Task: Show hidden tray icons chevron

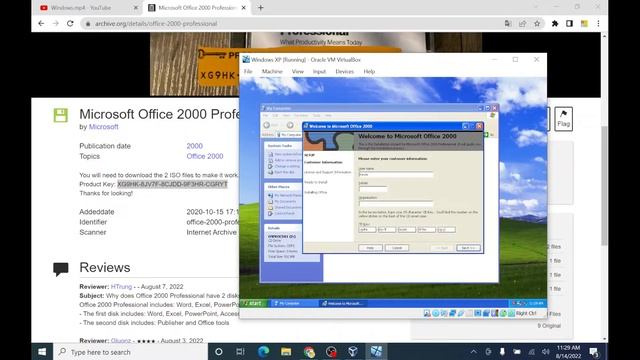Action: pyautogui.click(x=473, y=351)
